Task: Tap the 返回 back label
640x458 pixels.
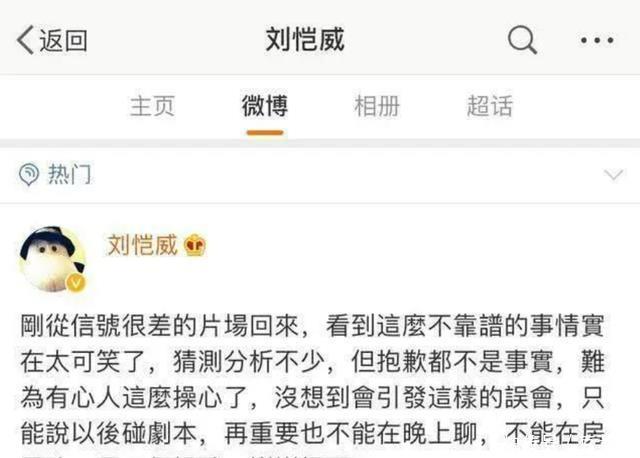Action: pyautogui.click(x=63, y=40)
